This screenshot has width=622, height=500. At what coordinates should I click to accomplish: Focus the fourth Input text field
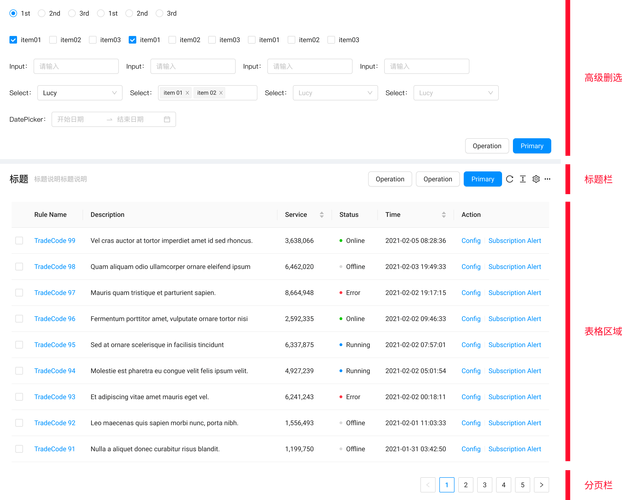(x=426, y=66)
